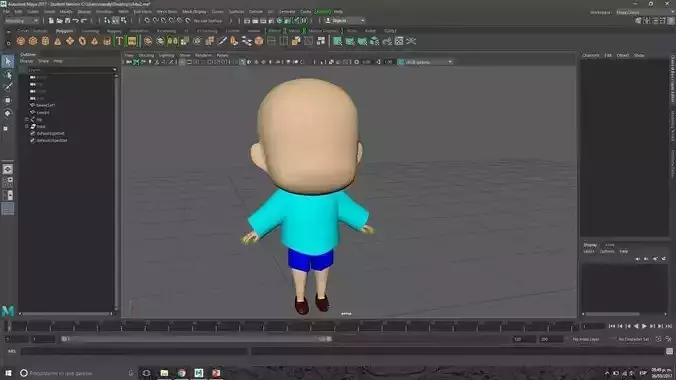Screen dimensions: 676x380
Task: Toggle the Channel Box sidebar icon
Action: 671,21
